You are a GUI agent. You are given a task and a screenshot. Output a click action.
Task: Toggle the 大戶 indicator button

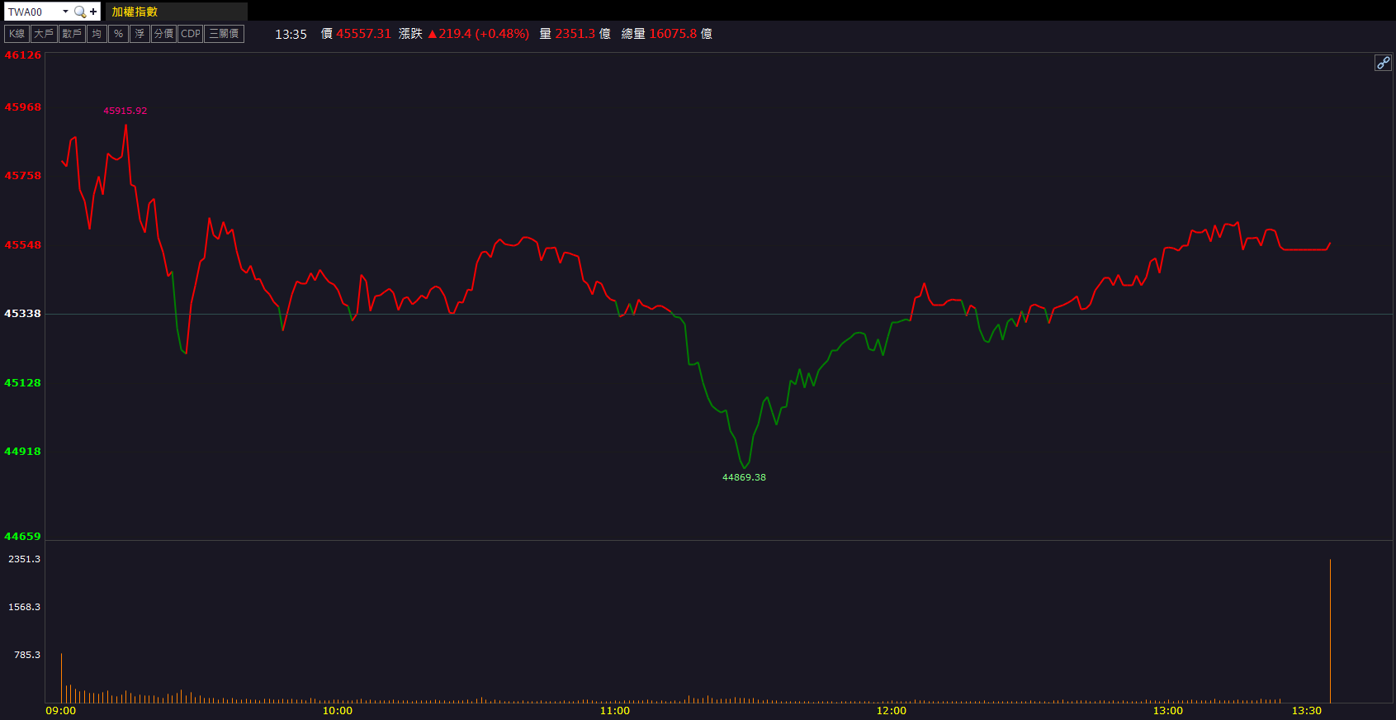[44, 34]
